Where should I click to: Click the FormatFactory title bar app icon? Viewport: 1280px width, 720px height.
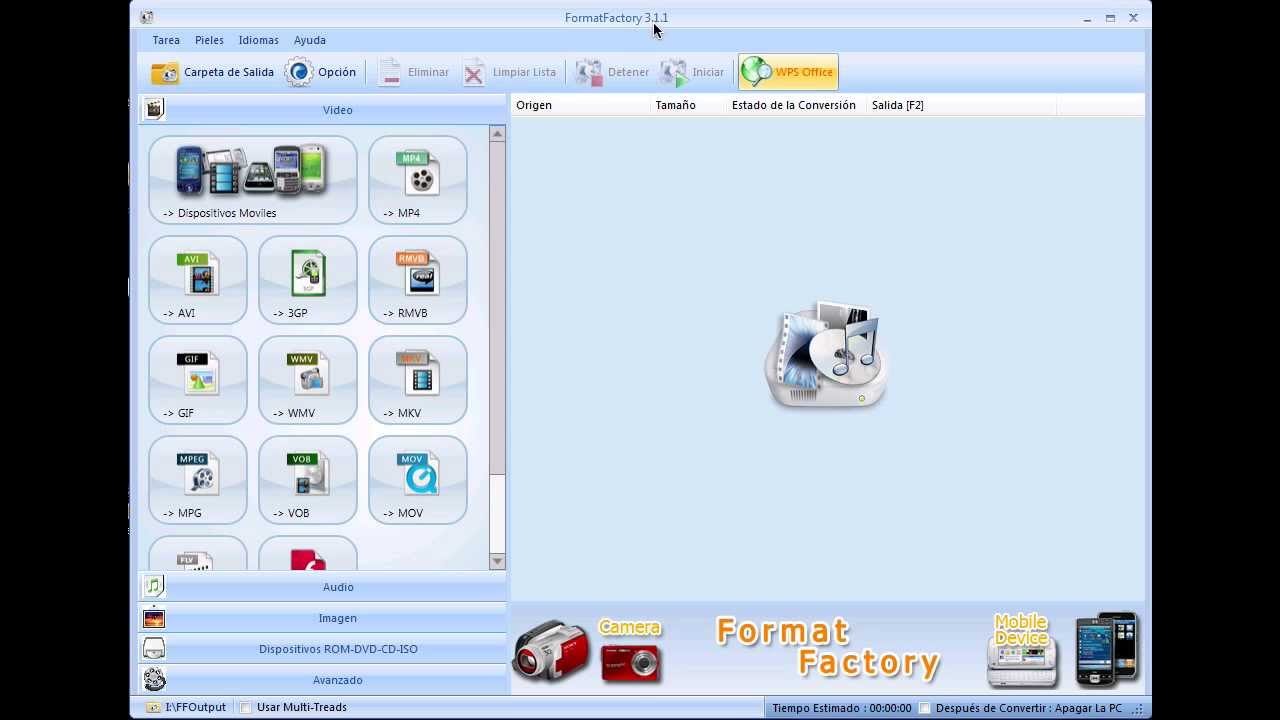click(x=147, y=17)
